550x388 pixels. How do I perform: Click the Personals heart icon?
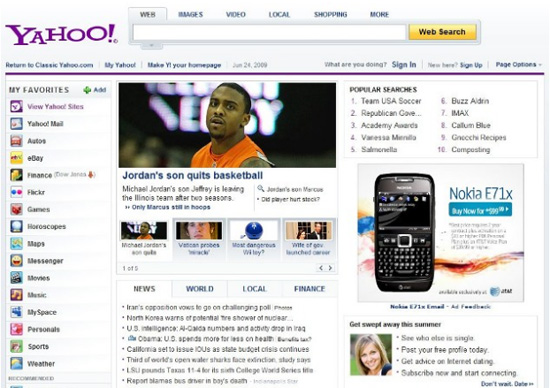[16, 329]
